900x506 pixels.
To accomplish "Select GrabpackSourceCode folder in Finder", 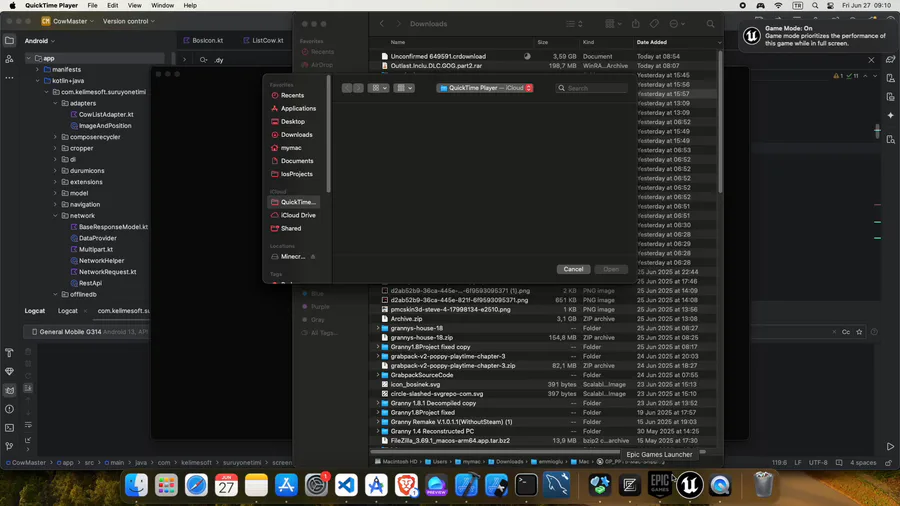I will (422, 375).
